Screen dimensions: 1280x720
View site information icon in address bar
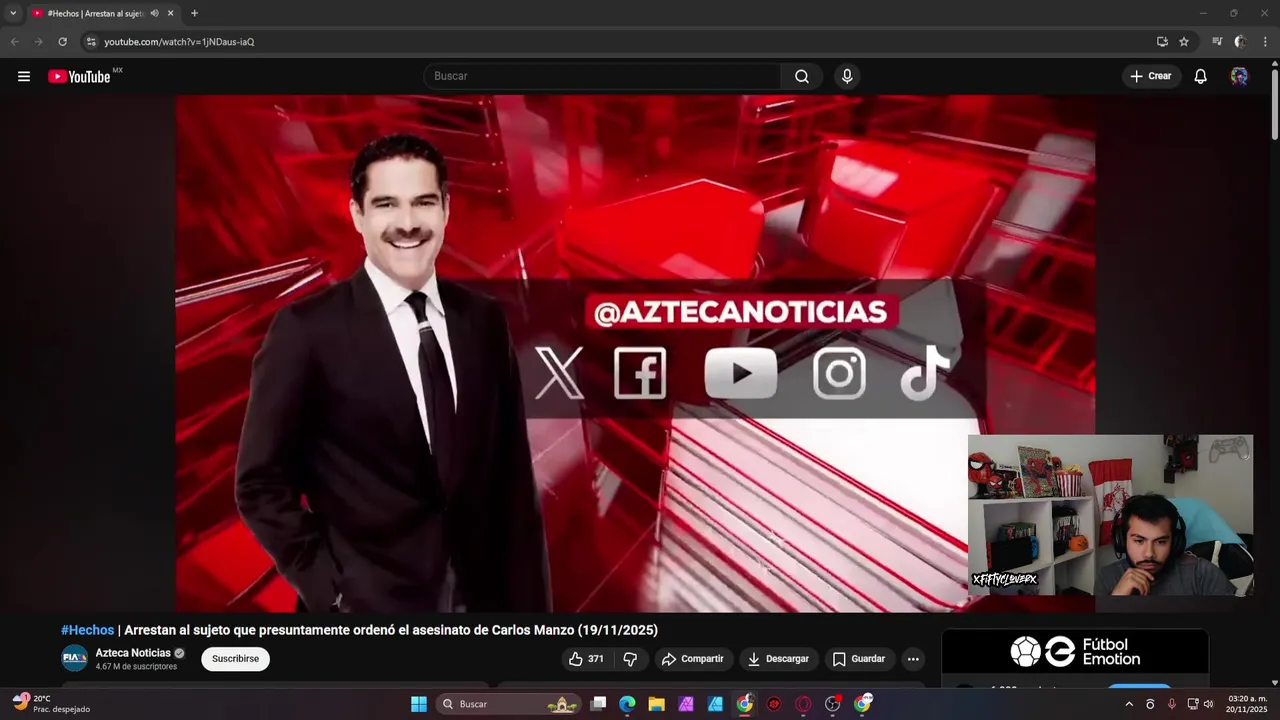click(91, 42)
